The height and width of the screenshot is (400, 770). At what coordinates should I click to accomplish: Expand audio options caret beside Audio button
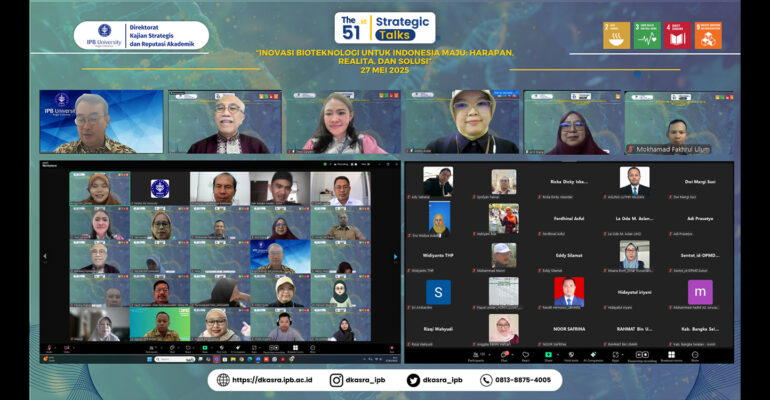click(55, 347)
